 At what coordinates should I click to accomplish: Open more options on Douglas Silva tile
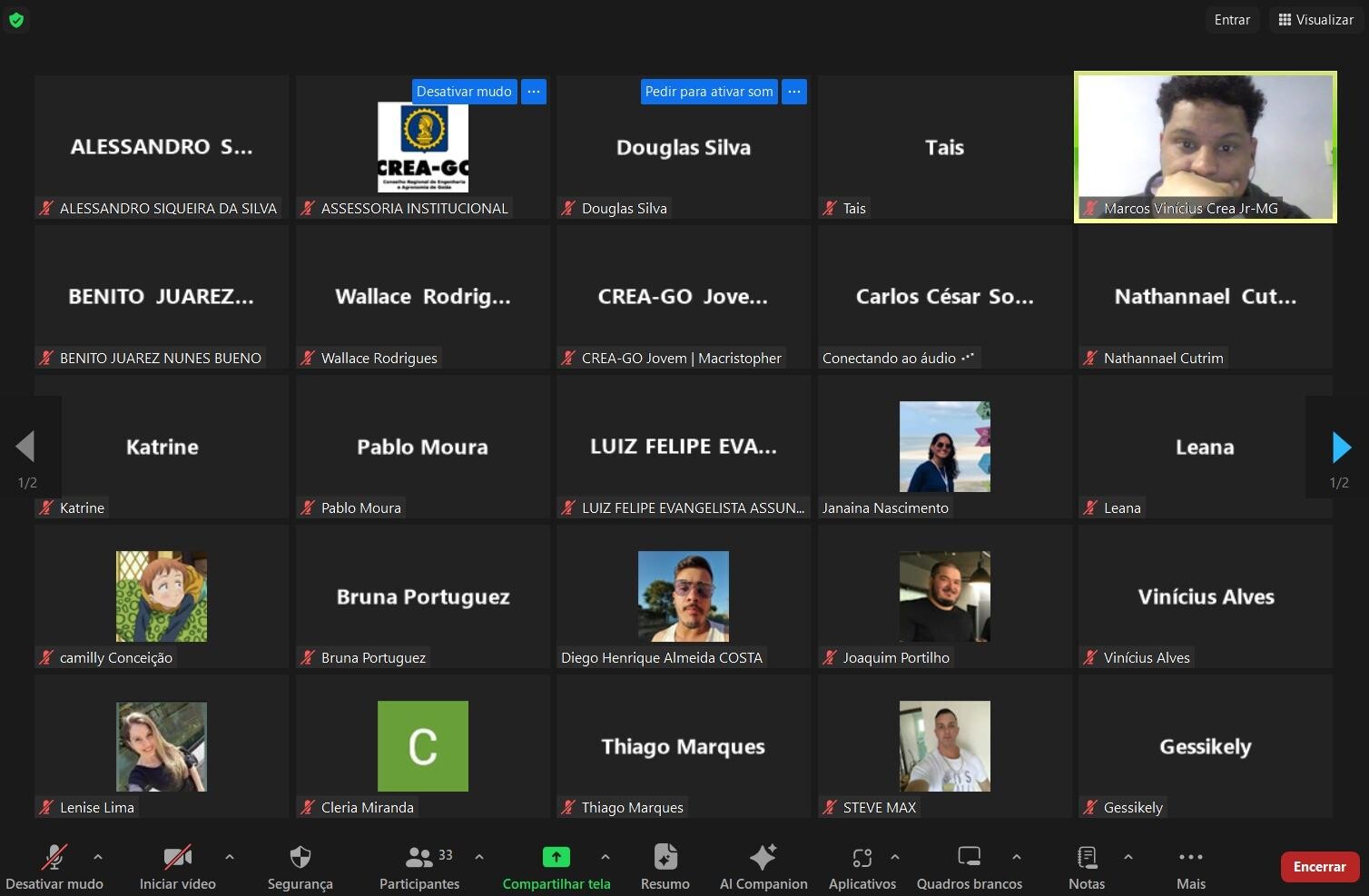point(794,92)
